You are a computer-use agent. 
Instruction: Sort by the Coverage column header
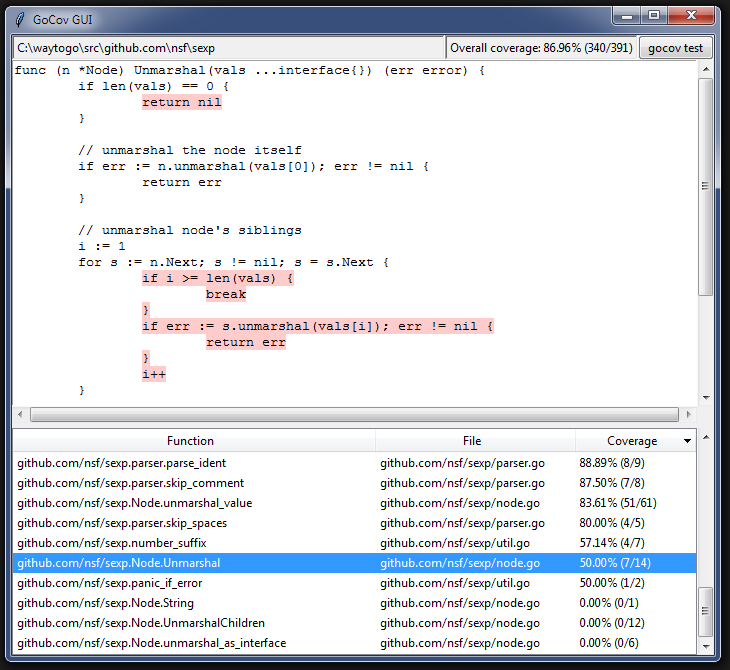(632, 441)
